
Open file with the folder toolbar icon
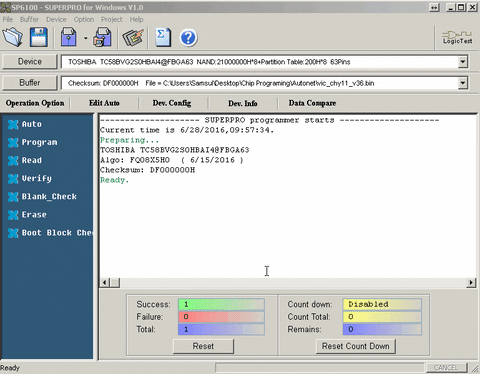pyautogui.click(x=13, y=37)
